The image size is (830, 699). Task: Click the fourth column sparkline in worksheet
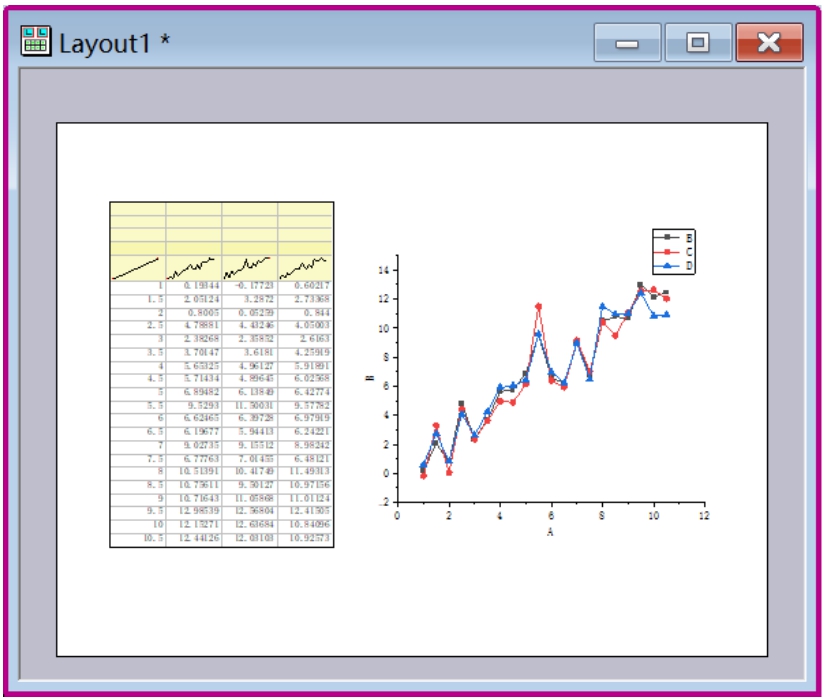click(x=305, y=268)
